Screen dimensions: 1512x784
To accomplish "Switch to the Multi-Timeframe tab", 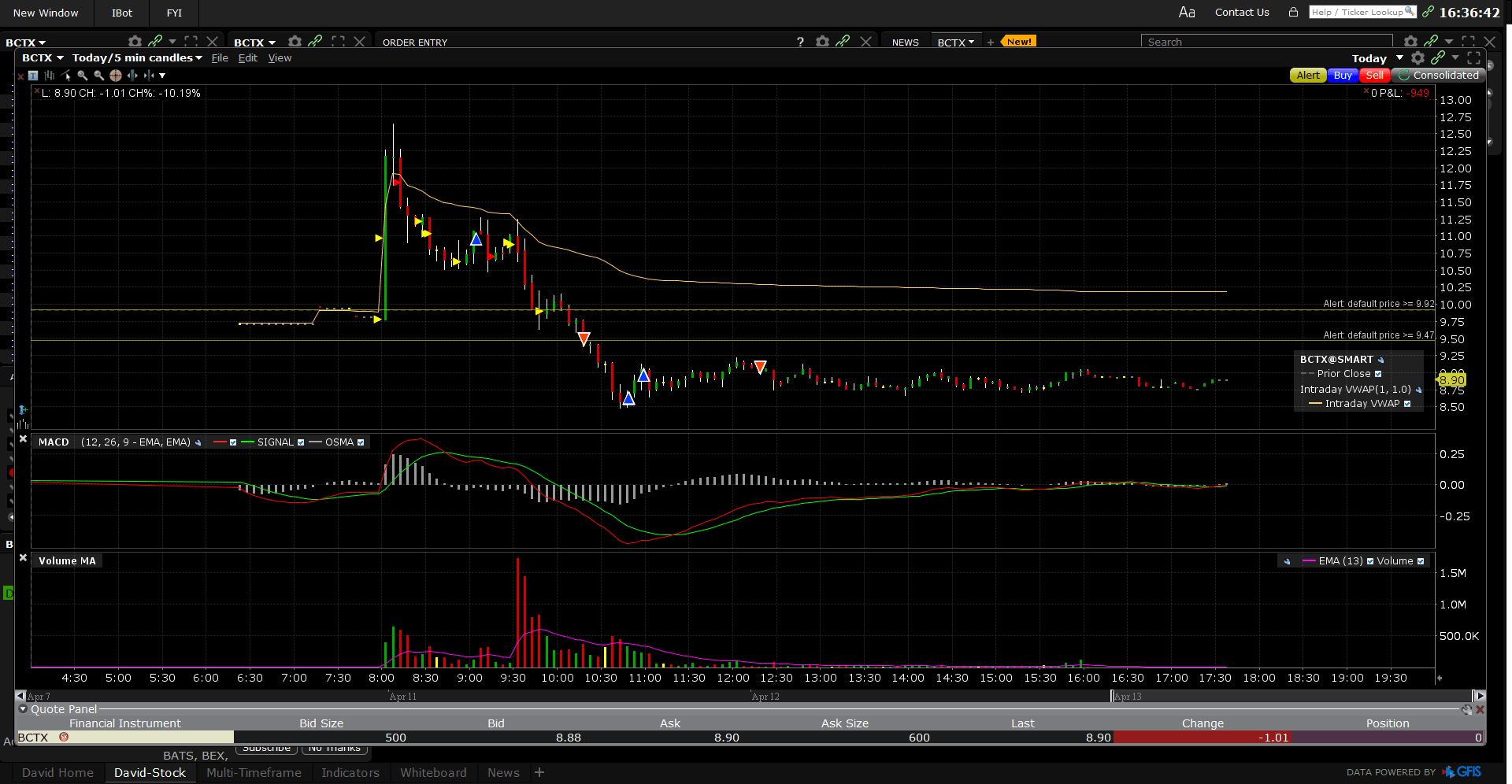I will (x=254, y=773).
